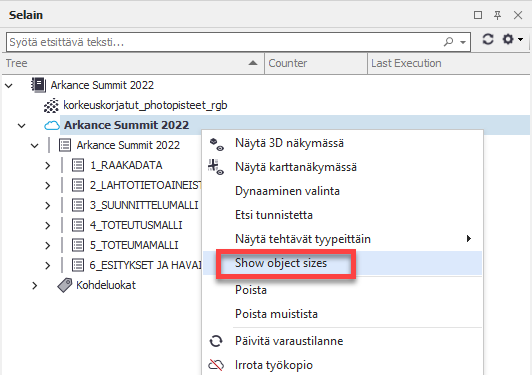532x375 pixels.
Task: Click into the search text field
Action: (224, 42)
